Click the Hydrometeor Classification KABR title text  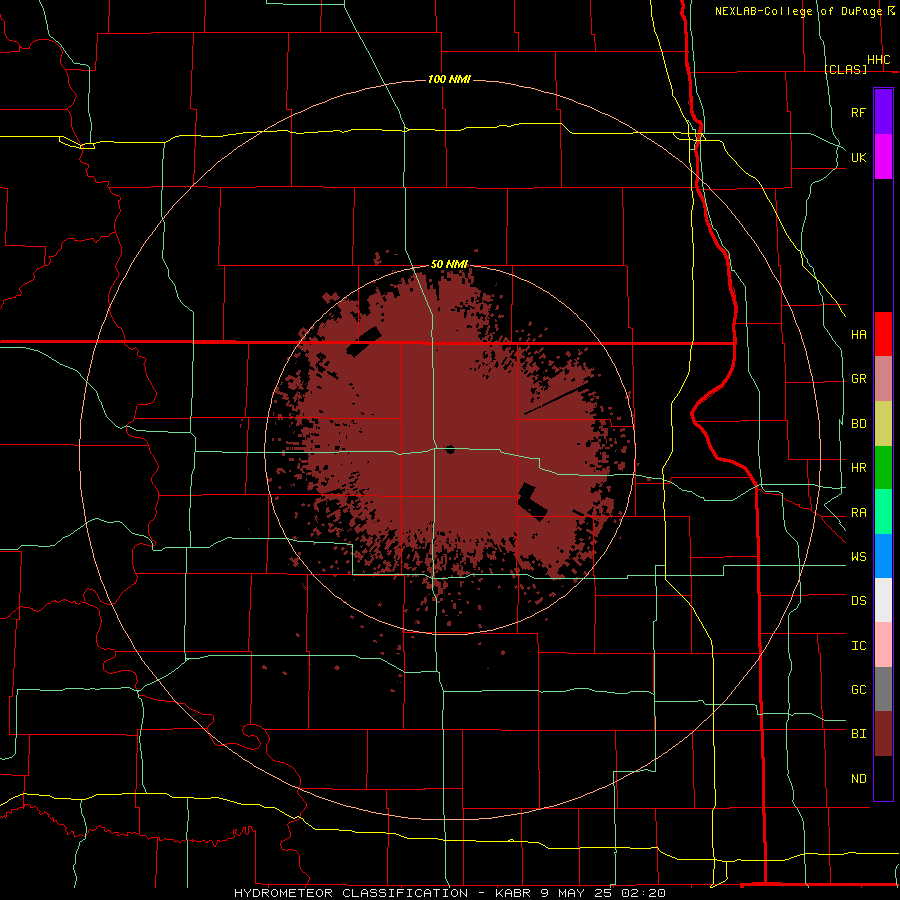pos(449,893)
